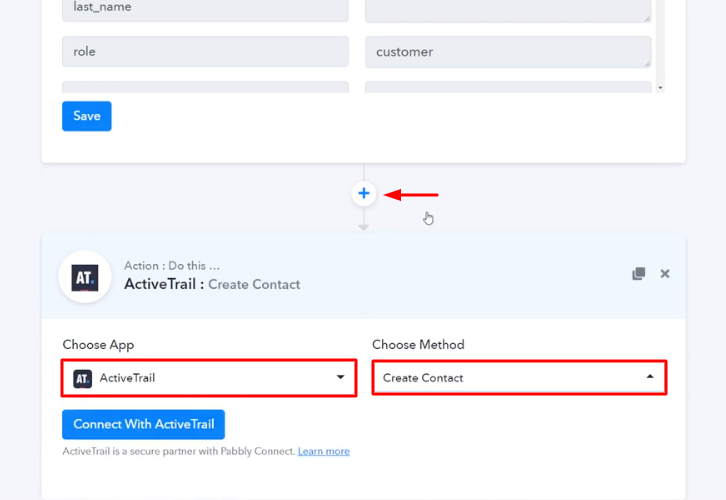Image resolution: width=726 pixels, height=500 pixels.
Task: Click Connect With ActiveTrail button
Action: [x=144, y=424]
